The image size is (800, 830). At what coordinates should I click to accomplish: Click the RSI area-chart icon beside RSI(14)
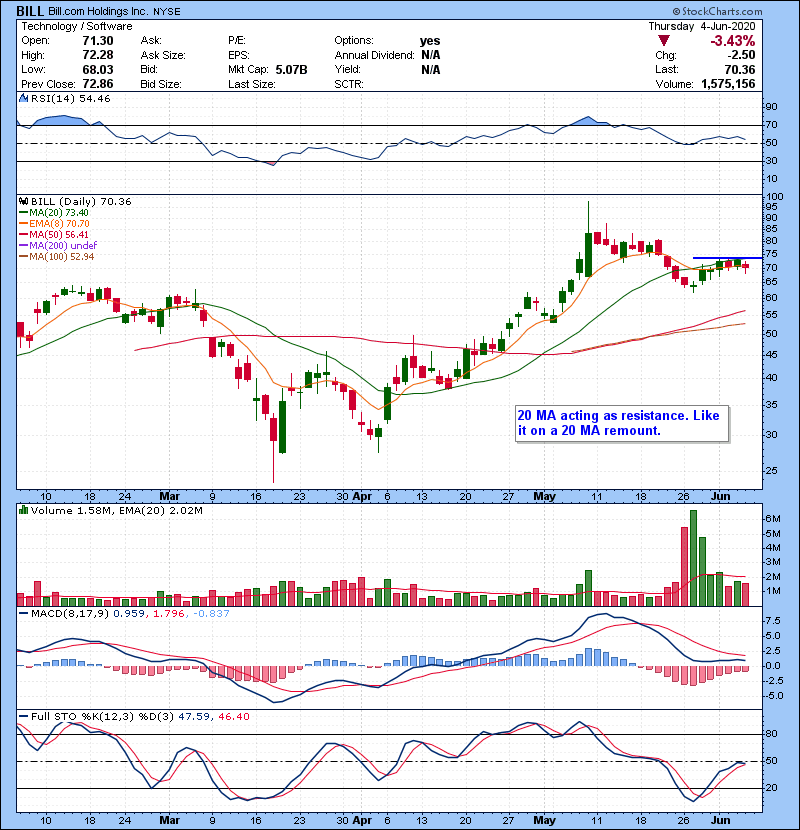tap(23, 98)
